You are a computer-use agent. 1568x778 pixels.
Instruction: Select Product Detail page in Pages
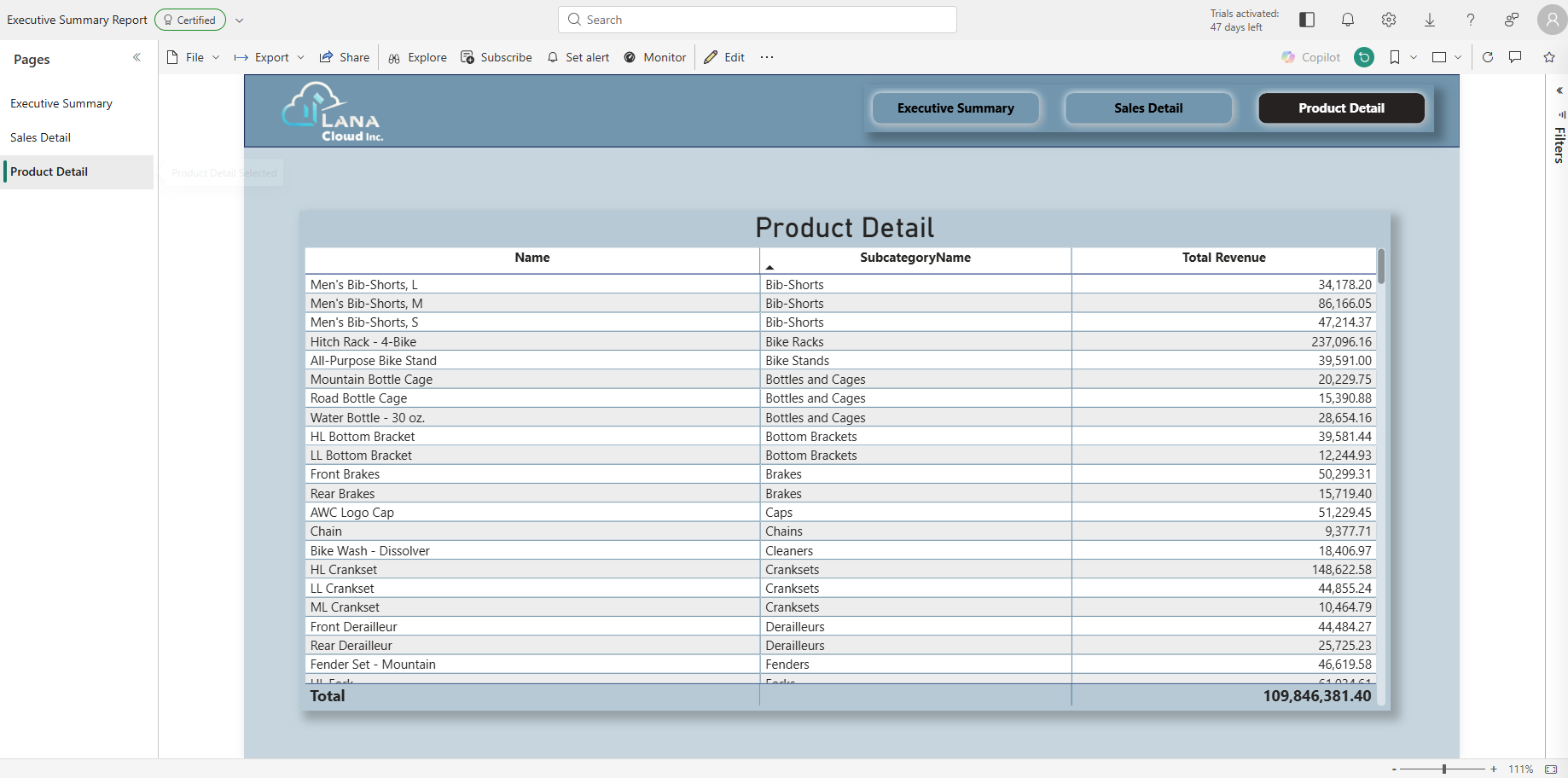point(77,171)
